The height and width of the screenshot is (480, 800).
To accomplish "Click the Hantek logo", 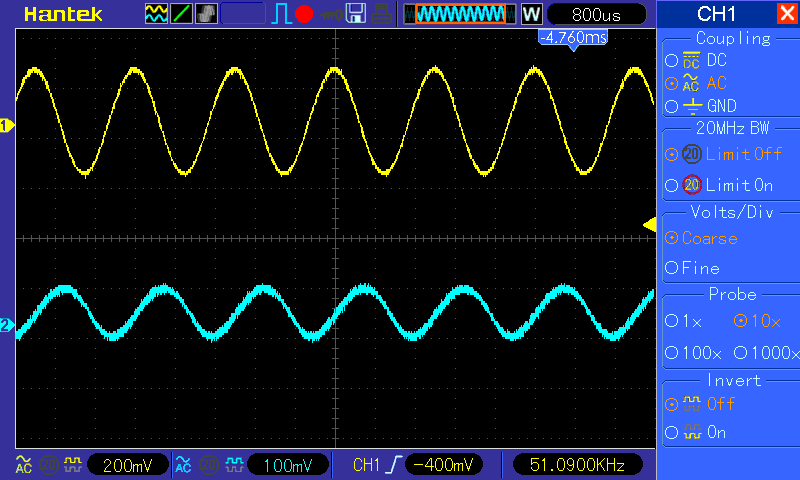I will pos(63,14).
